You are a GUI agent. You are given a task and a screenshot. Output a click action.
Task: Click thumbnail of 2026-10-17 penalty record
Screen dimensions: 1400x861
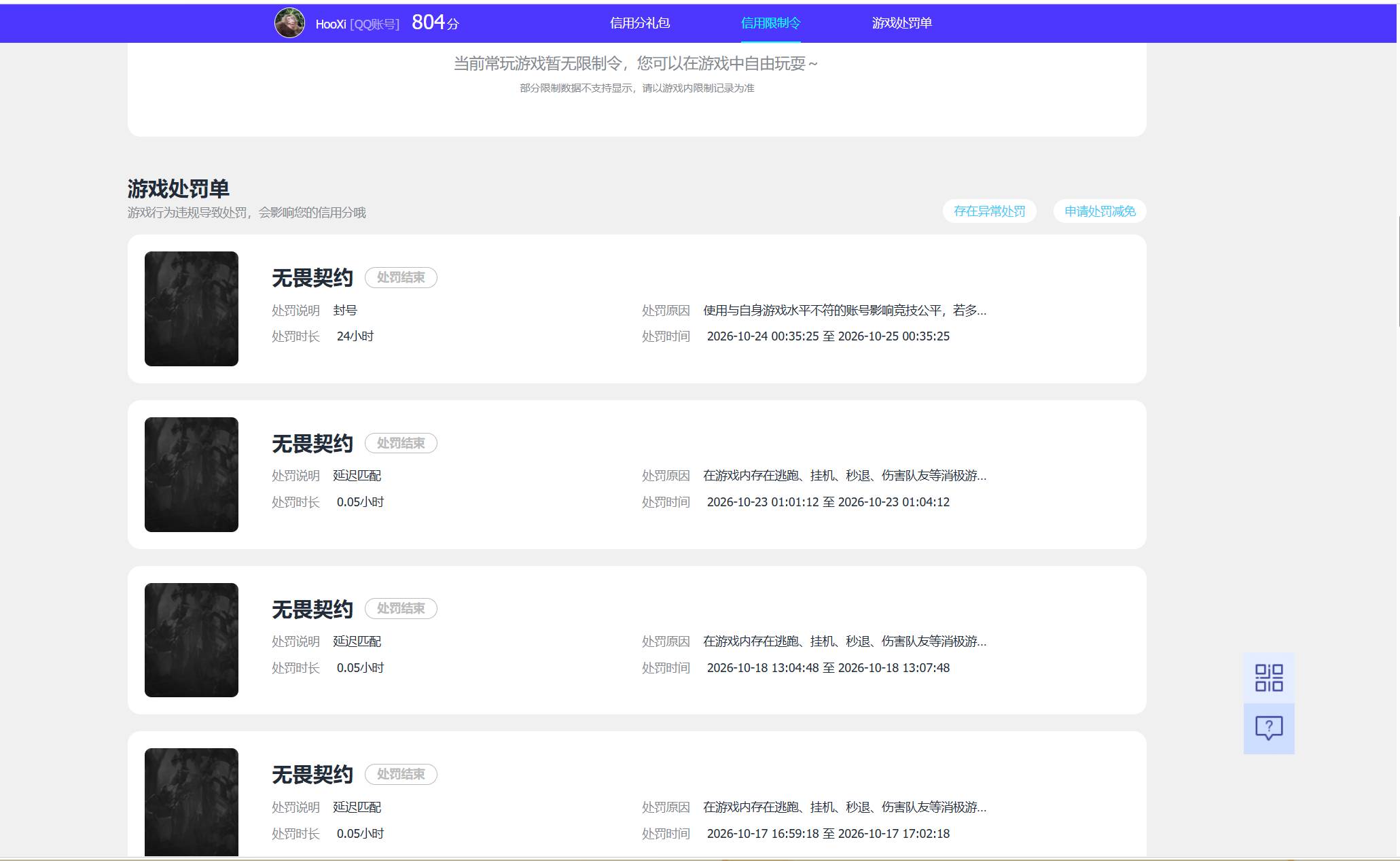pos(192,802)
